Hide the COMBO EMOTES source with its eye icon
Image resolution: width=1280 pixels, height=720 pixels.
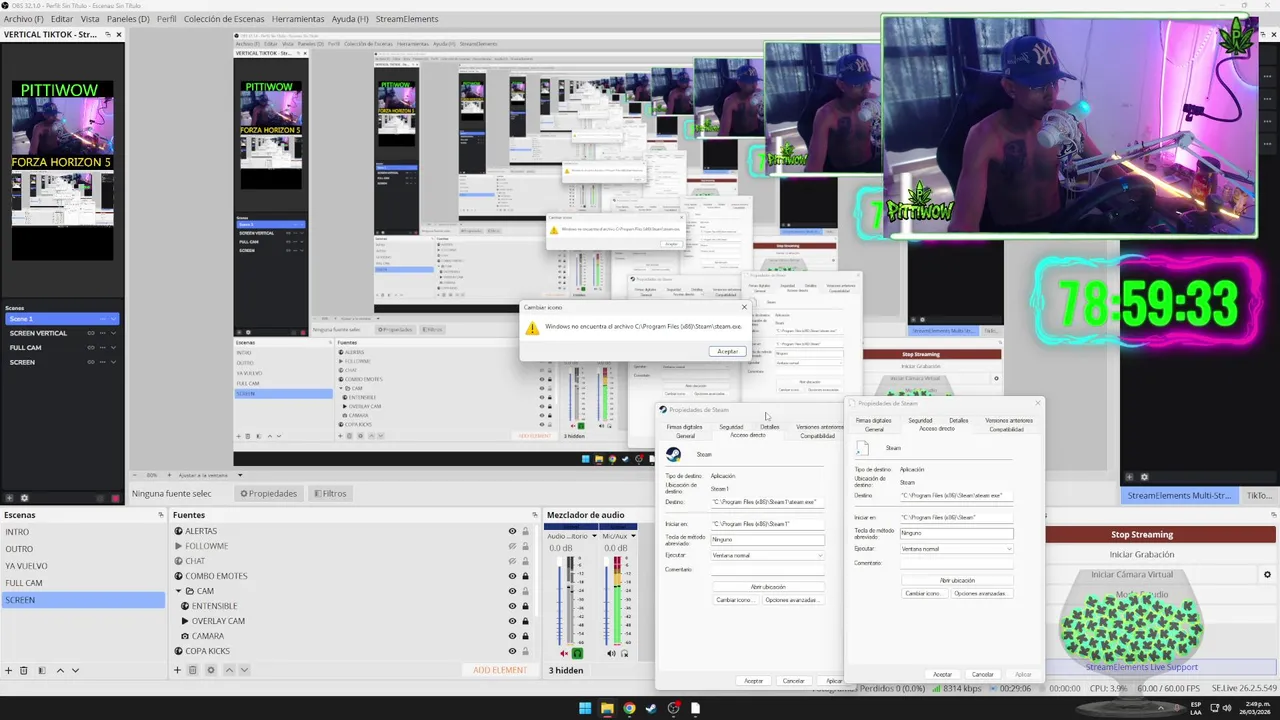point(512,576)
